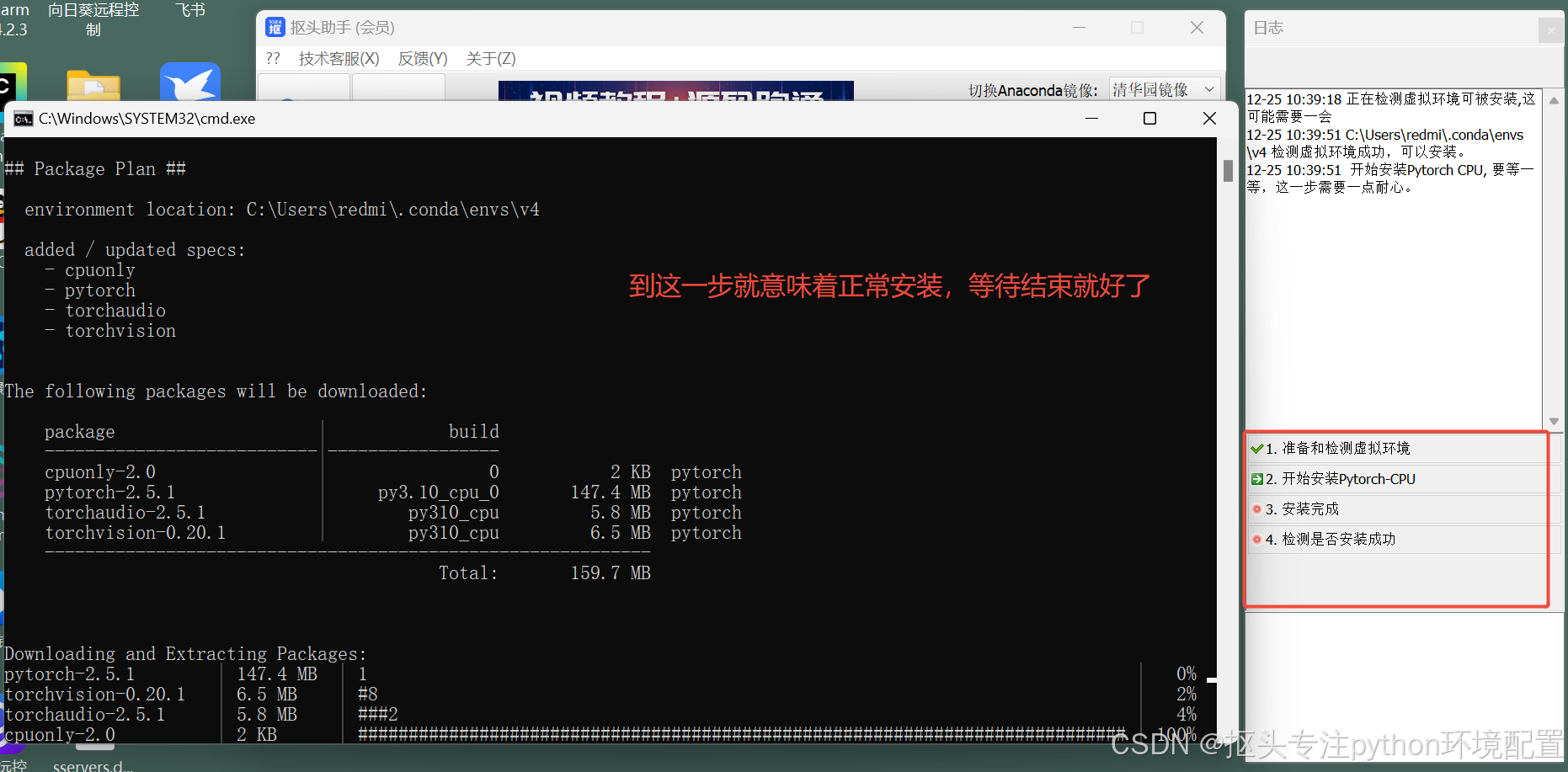Click the green arrow beside 开始安装Pytorch-CPU
The image size is (1568, 772).
tap(1258, 479)
